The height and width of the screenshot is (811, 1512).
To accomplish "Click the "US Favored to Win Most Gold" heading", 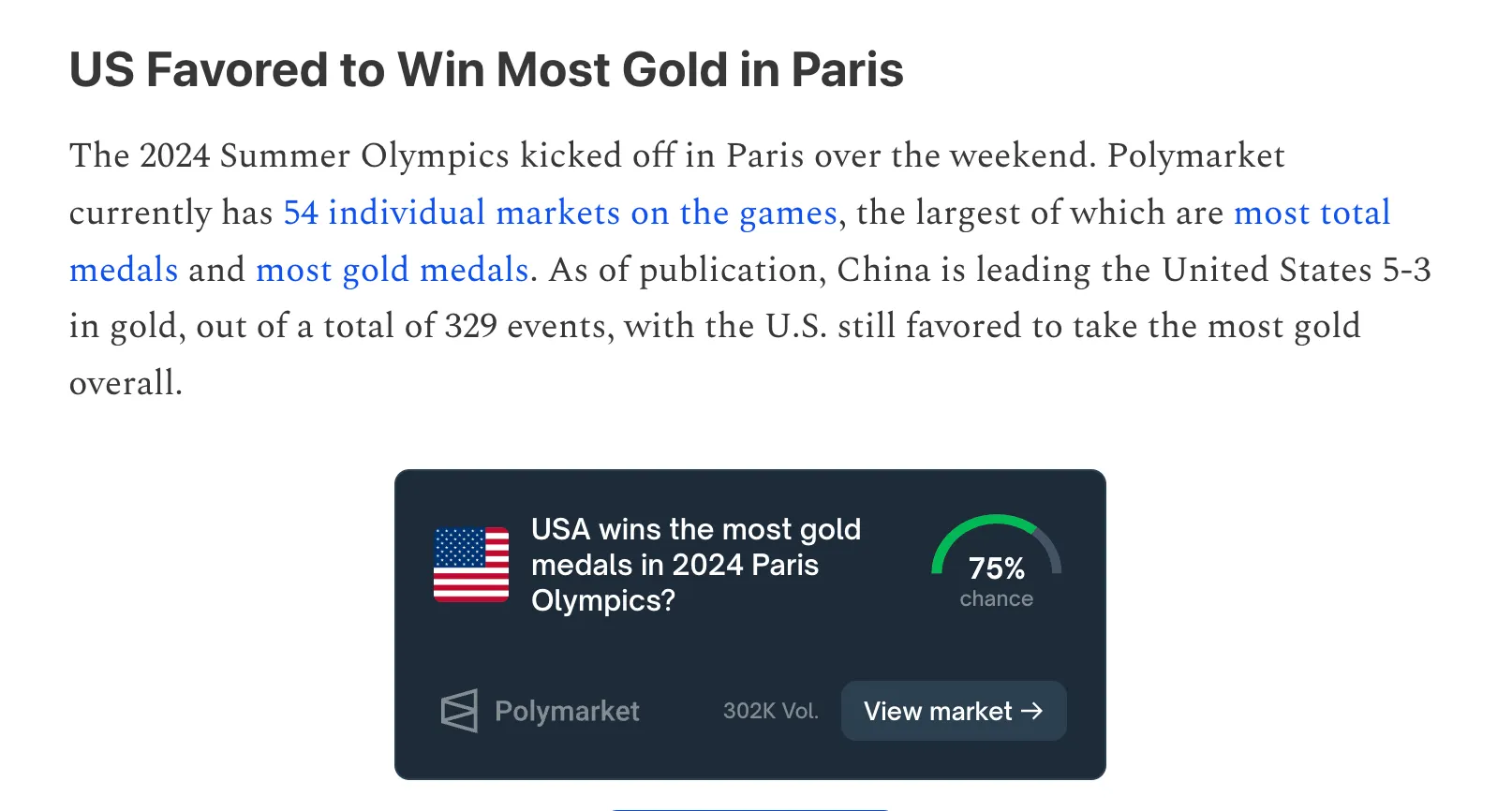I will tap(486, 70).
